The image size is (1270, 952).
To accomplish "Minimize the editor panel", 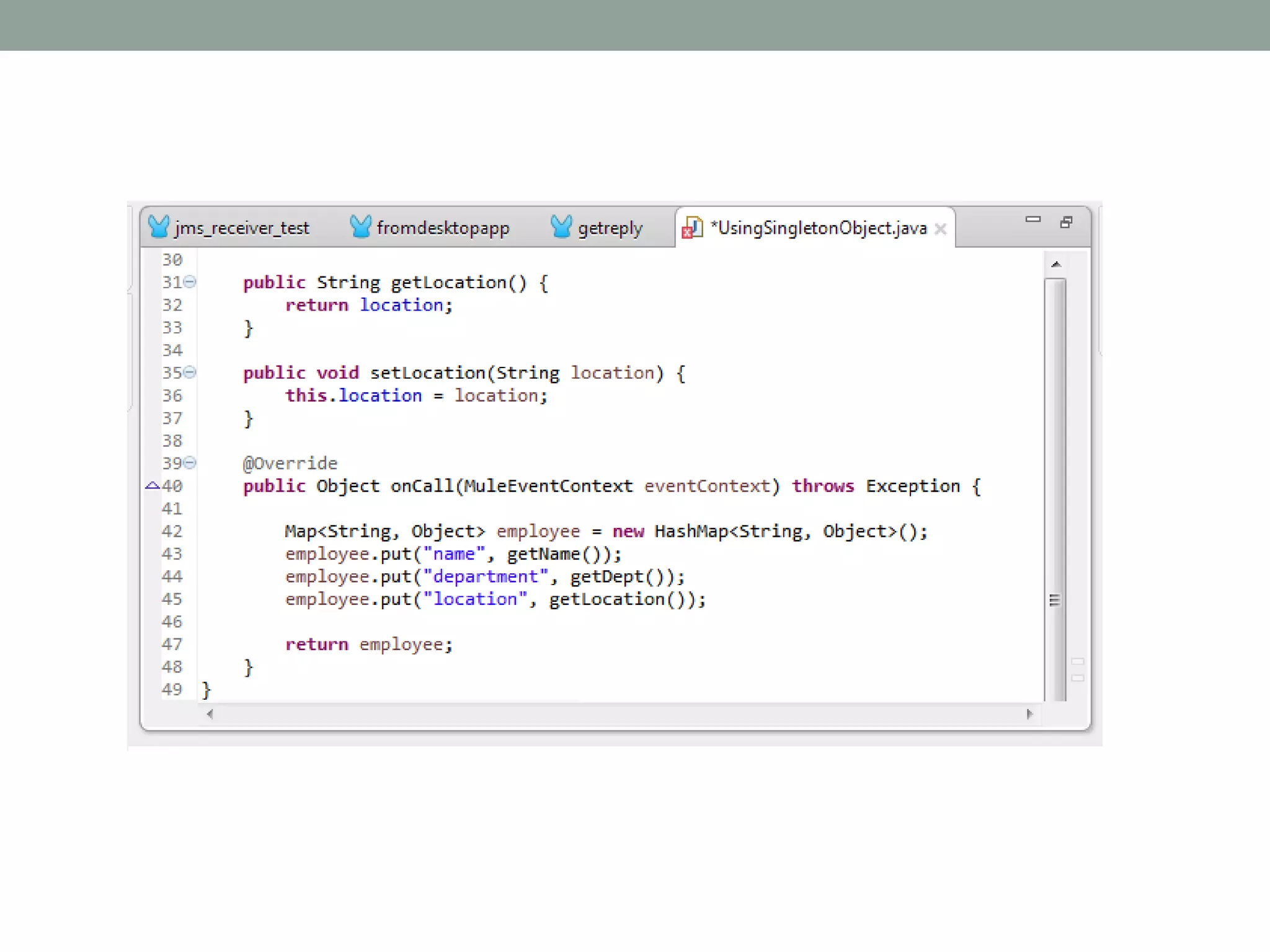I will point(1032,220).
